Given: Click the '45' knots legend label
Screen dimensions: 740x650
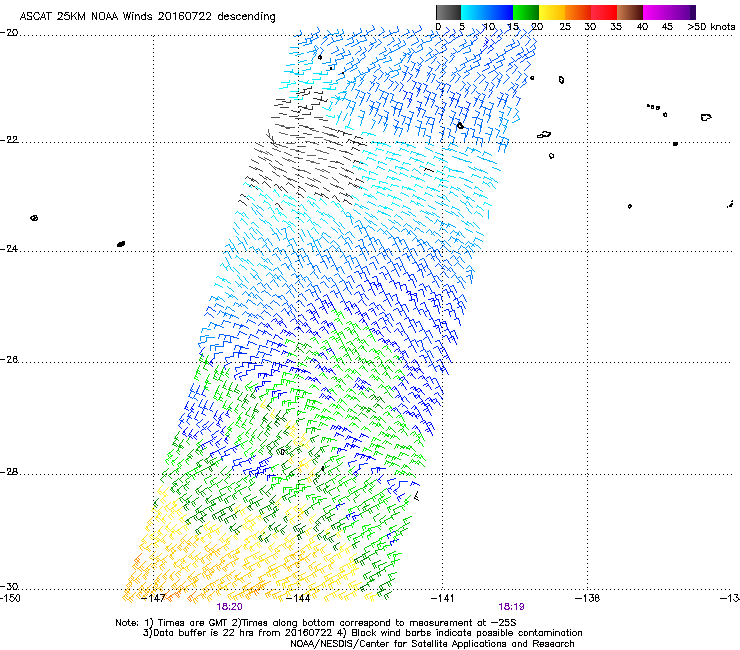Looking at the screenshot, I should [667, 27].
